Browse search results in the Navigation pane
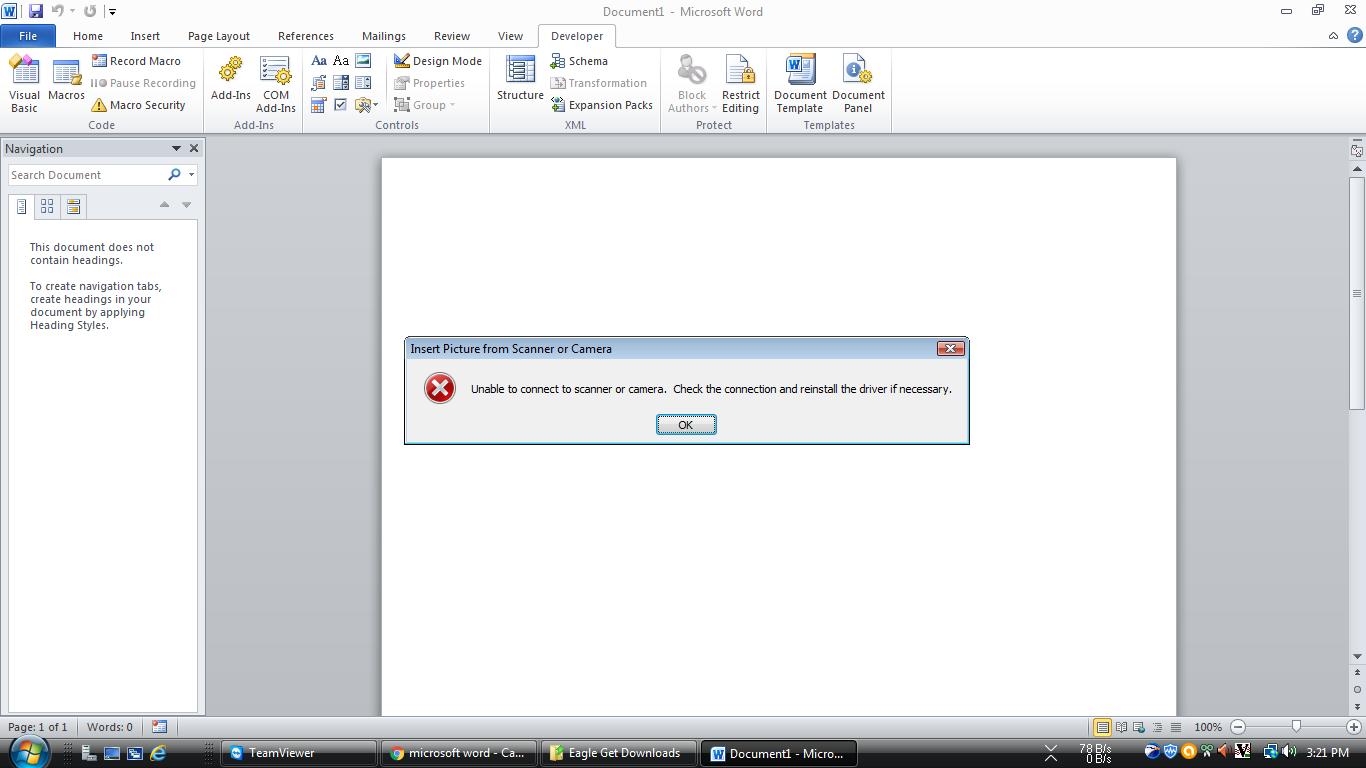The width and height of the screenshot is (1366, 768). (73, 206)
